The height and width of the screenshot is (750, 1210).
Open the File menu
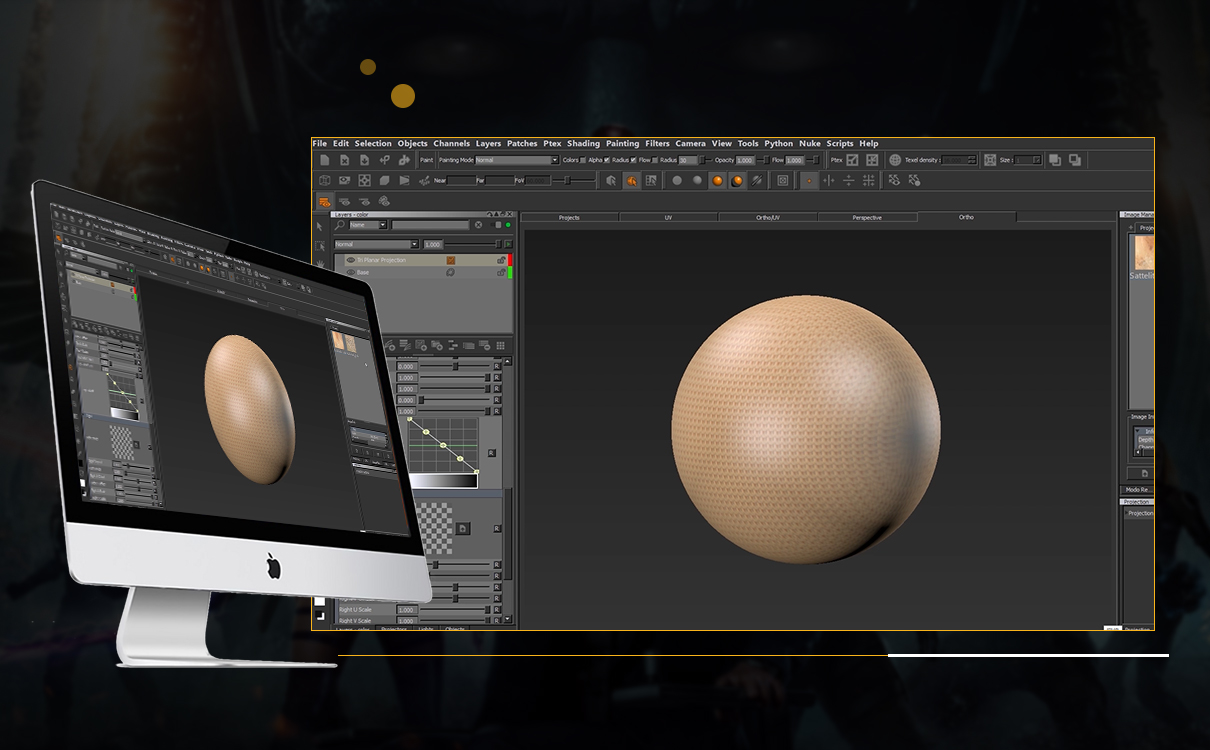tap(320, 143)
